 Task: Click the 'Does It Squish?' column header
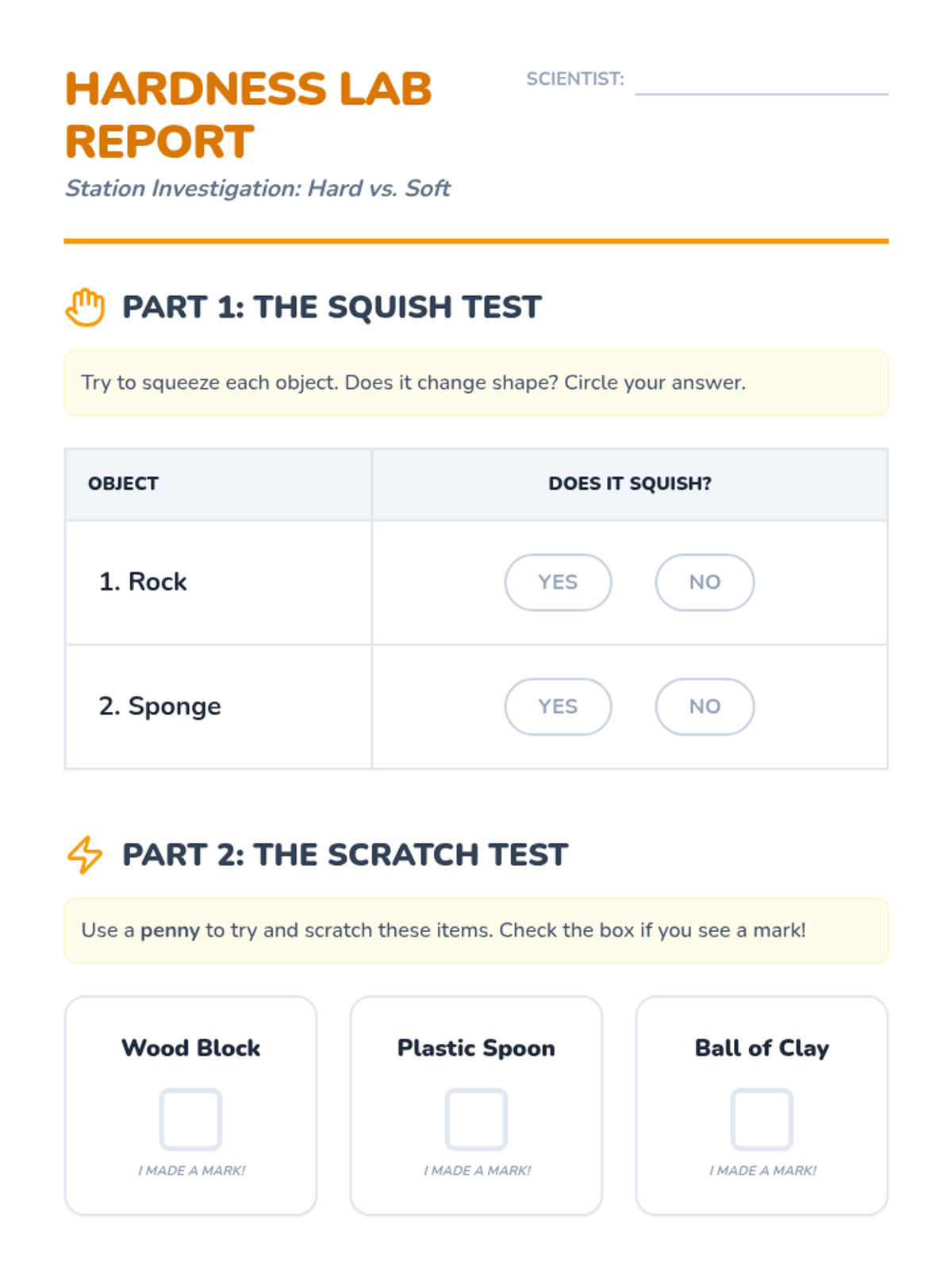coord(630,483)
